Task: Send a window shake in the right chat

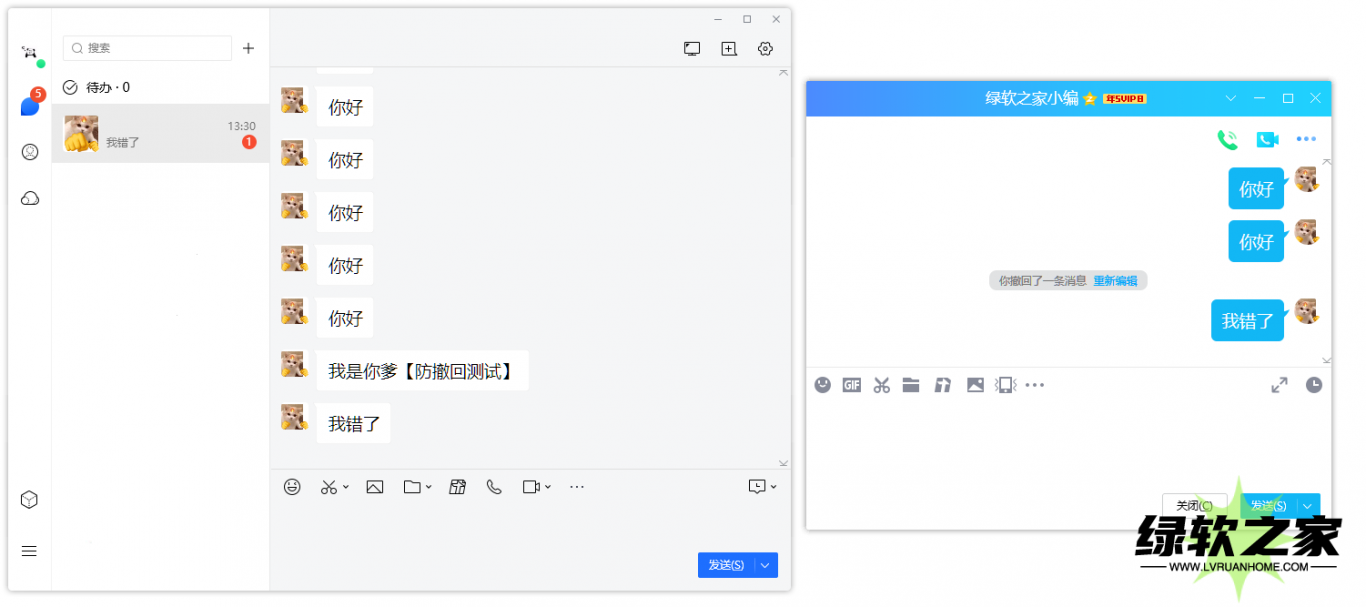Action: [1005, 385]
